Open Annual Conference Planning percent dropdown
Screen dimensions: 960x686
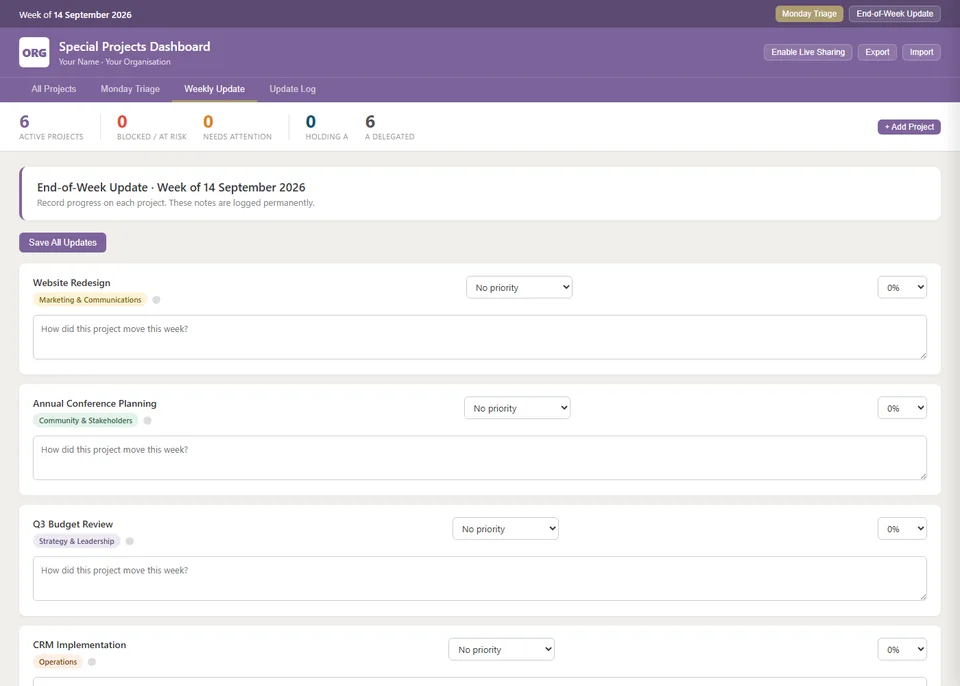pyautogui.click(x=902, y=408)
